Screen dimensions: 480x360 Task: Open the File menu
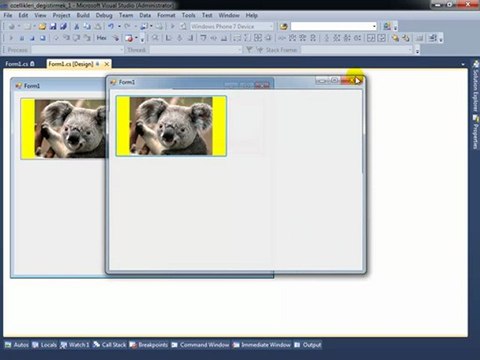click(x=8, y=15)
